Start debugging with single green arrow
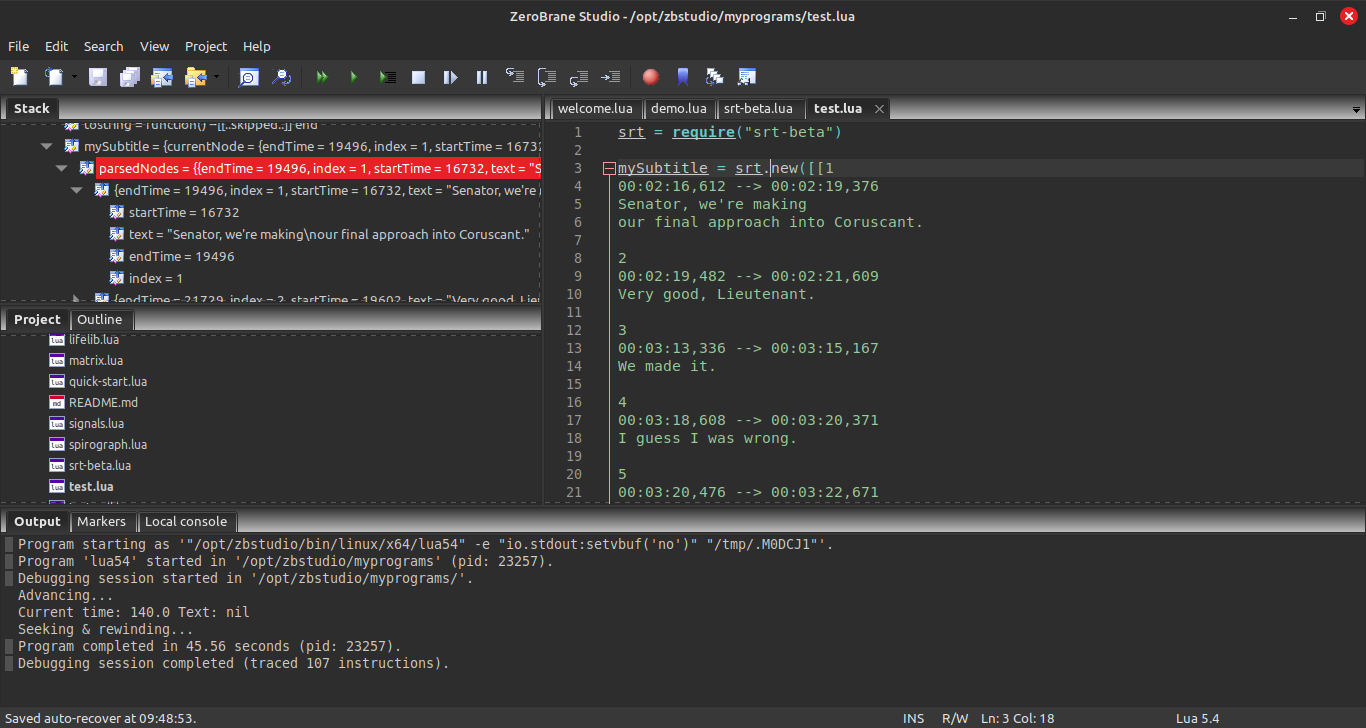1366x728 pixels. pos(353,77)
